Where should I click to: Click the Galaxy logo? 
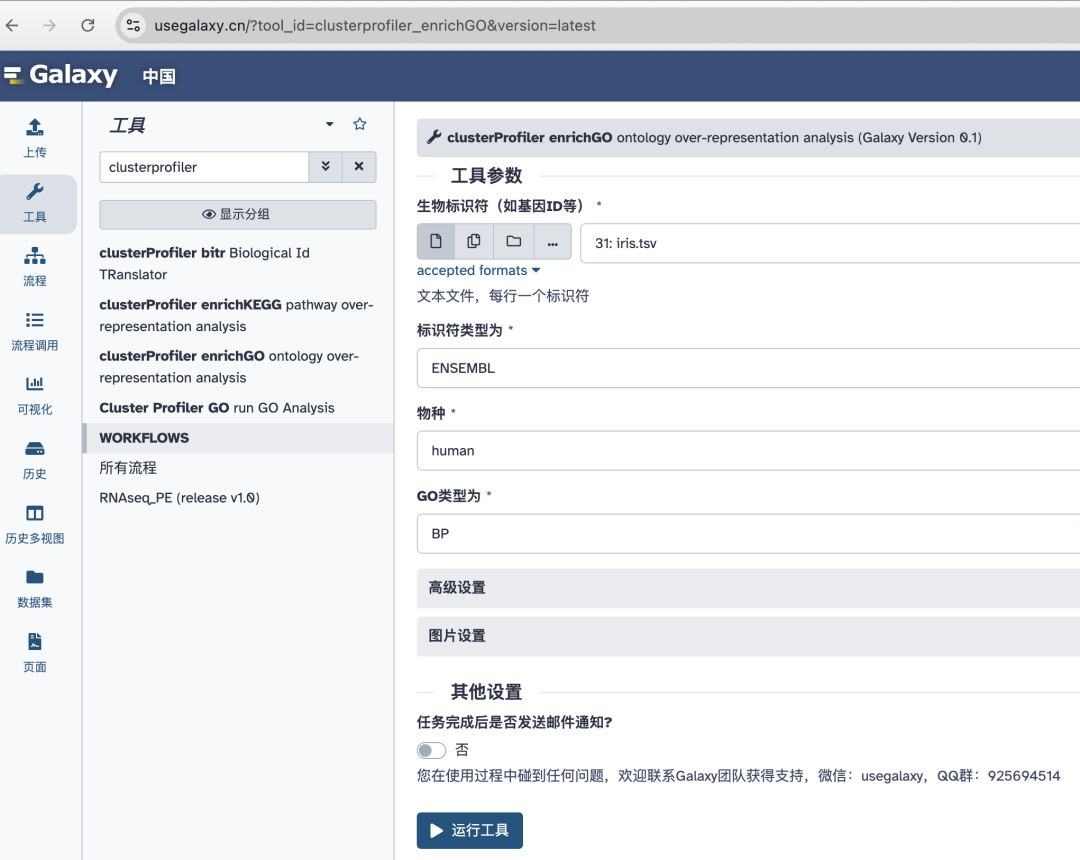pos(61,74)
